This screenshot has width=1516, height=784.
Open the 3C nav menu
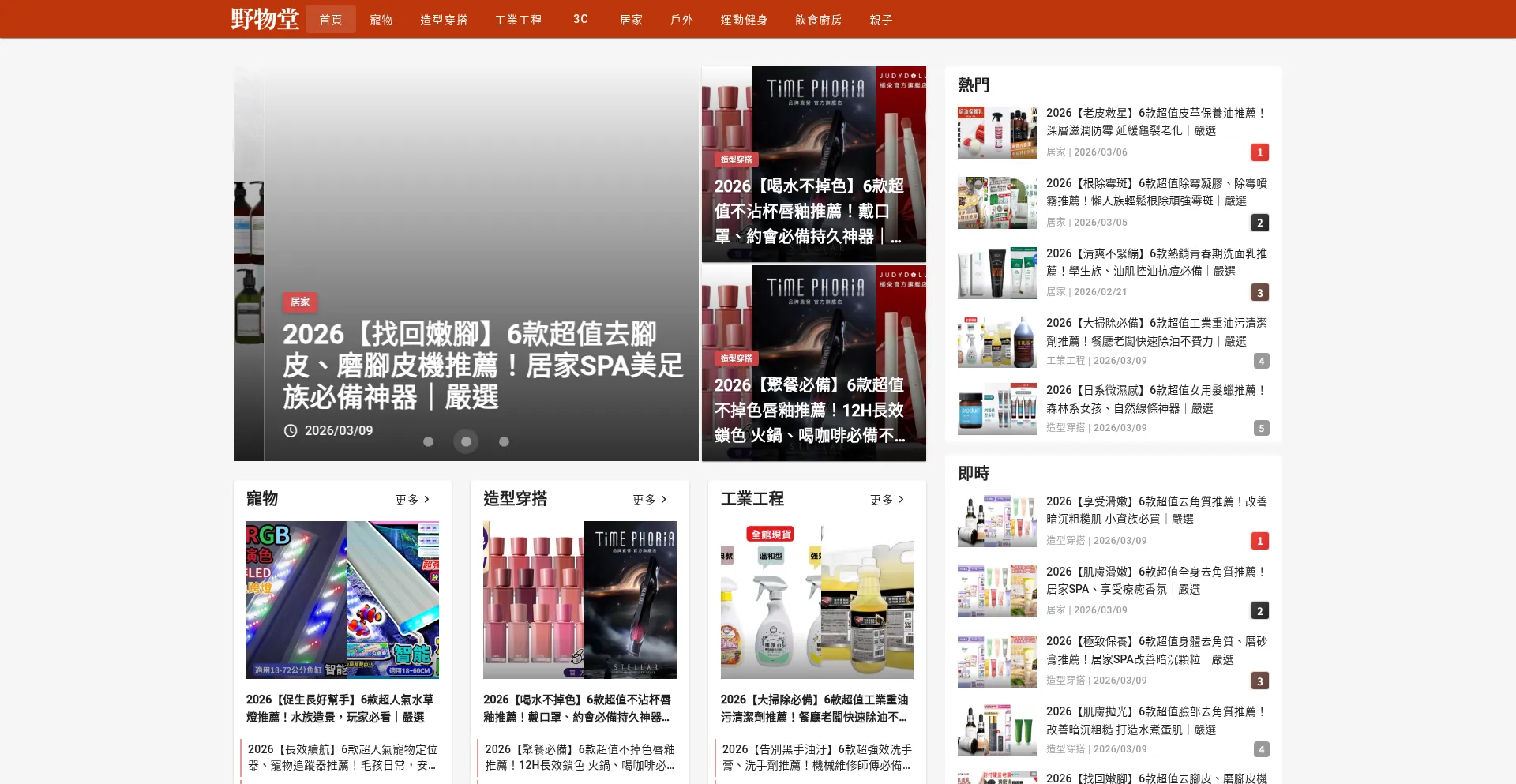click(581, 20)
